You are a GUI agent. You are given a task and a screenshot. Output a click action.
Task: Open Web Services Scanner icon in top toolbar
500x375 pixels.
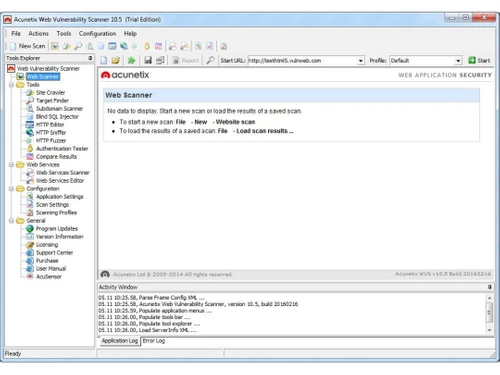[172, 46]
